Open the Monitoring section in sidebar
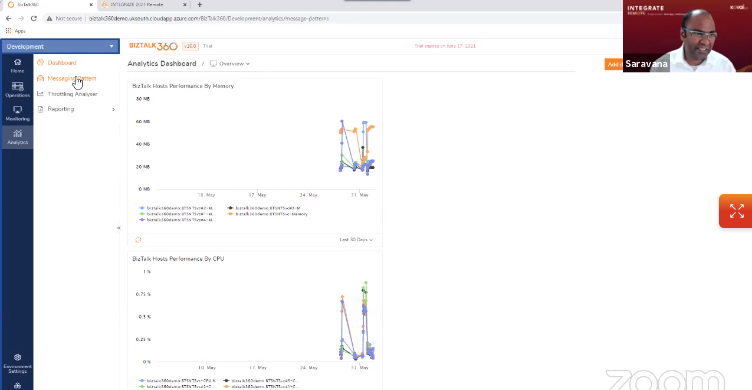Viewport: 752px width, 390px height. 17,114
